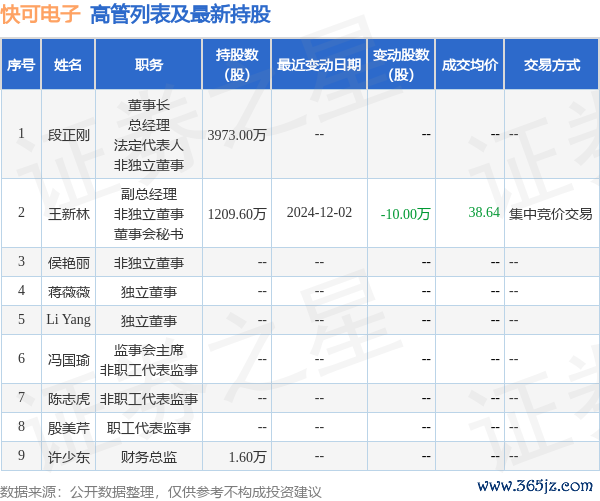Click the 职务 column header
600x501 pixels.
tap(148, 65)
